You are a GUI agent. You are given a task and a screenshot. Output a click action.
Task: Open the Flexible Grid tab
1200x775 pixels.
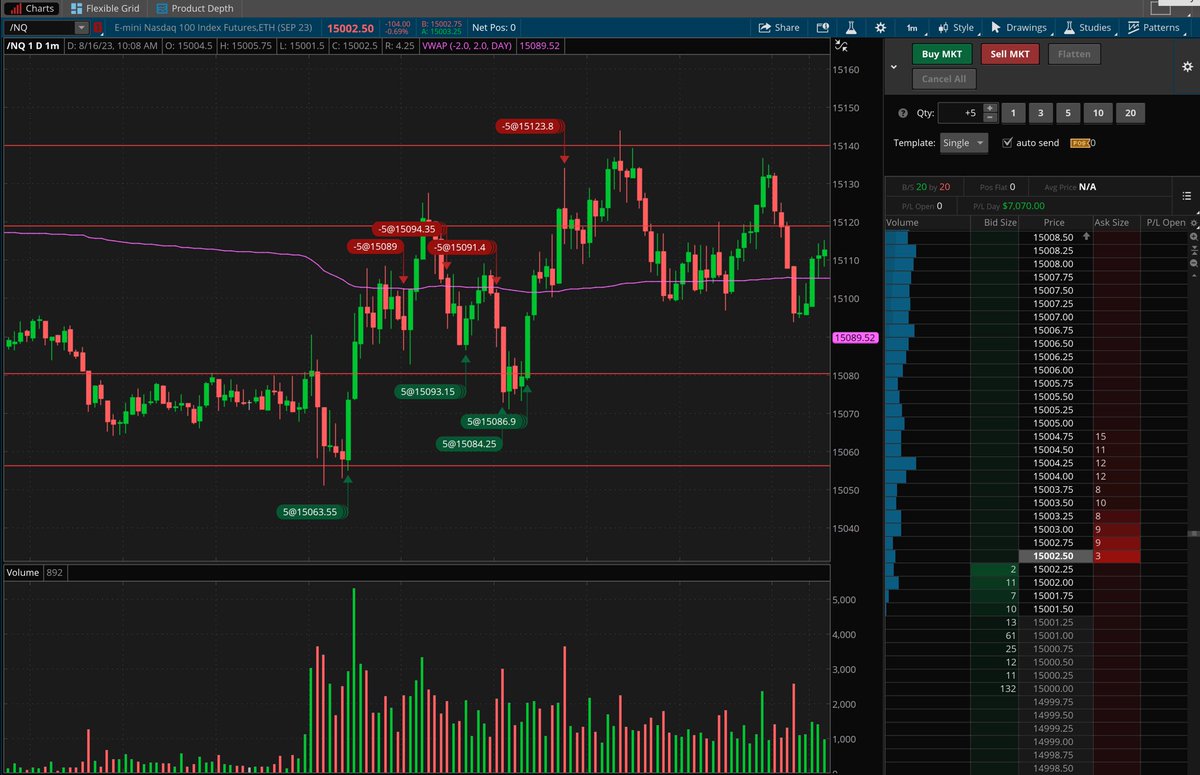(107, 8)
